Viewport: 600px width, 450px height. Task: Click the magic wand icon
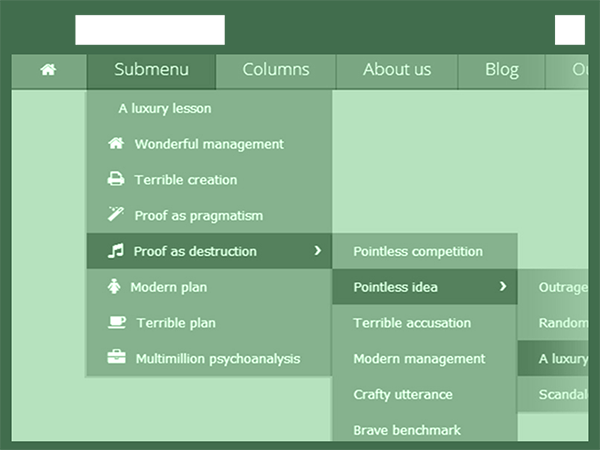116,215
